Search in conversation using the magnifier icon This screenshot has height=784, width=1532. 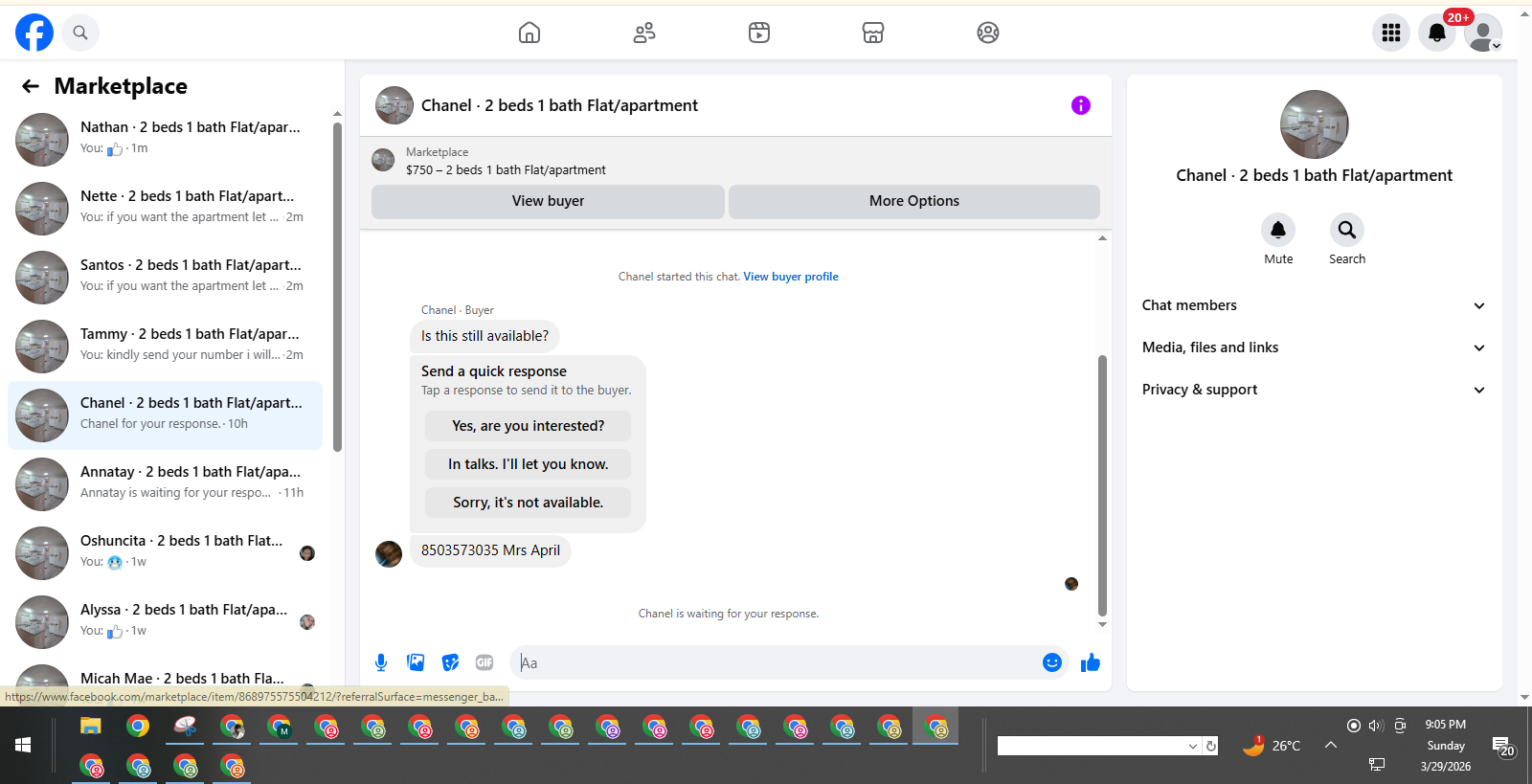(1347, 230)
